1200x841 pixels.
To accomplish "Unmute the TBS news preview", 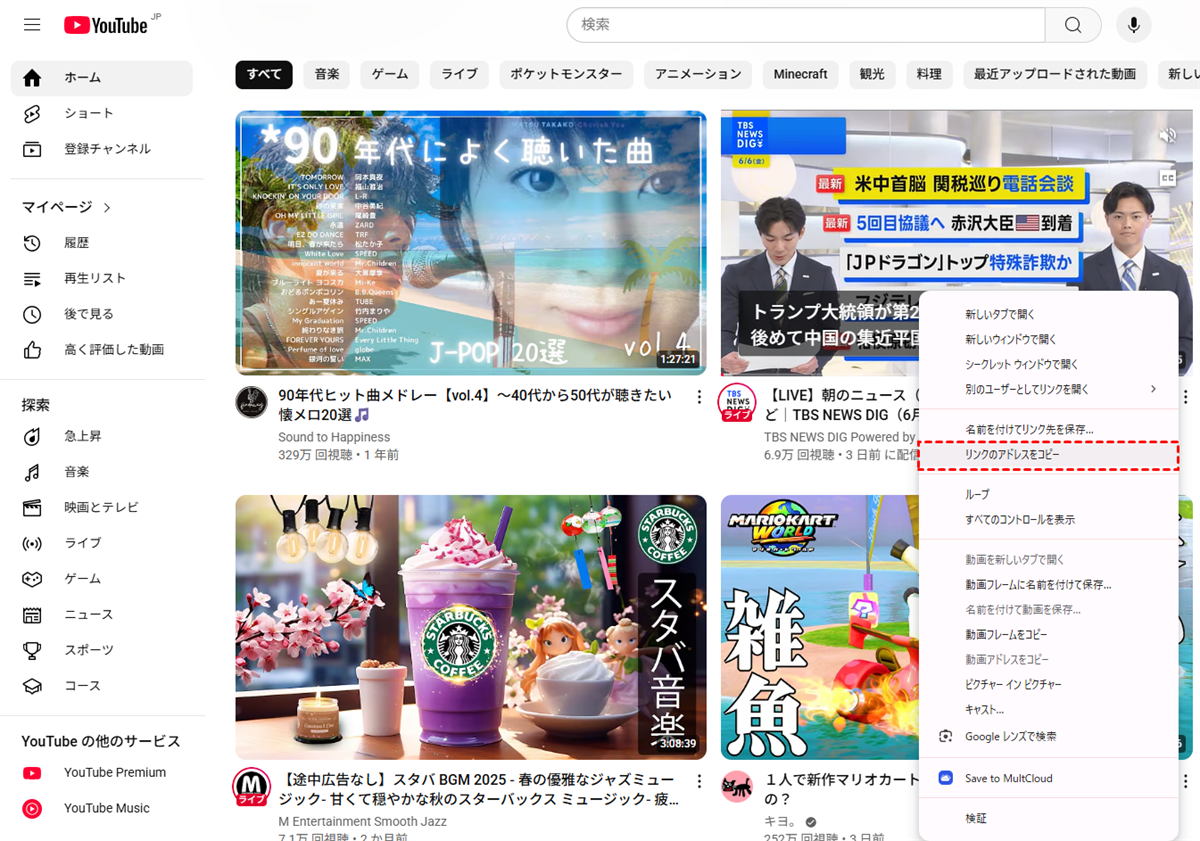I will (x=1166, y=136).
